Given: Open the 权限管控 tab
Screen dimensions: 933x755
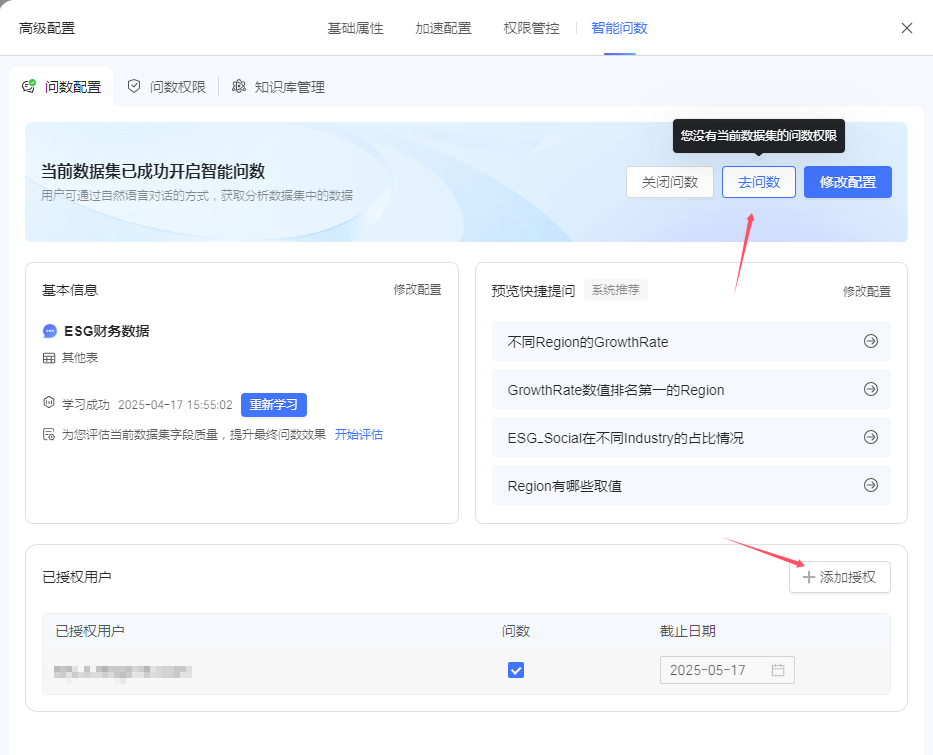Looking at the screenshot, I should pos(531,28).
